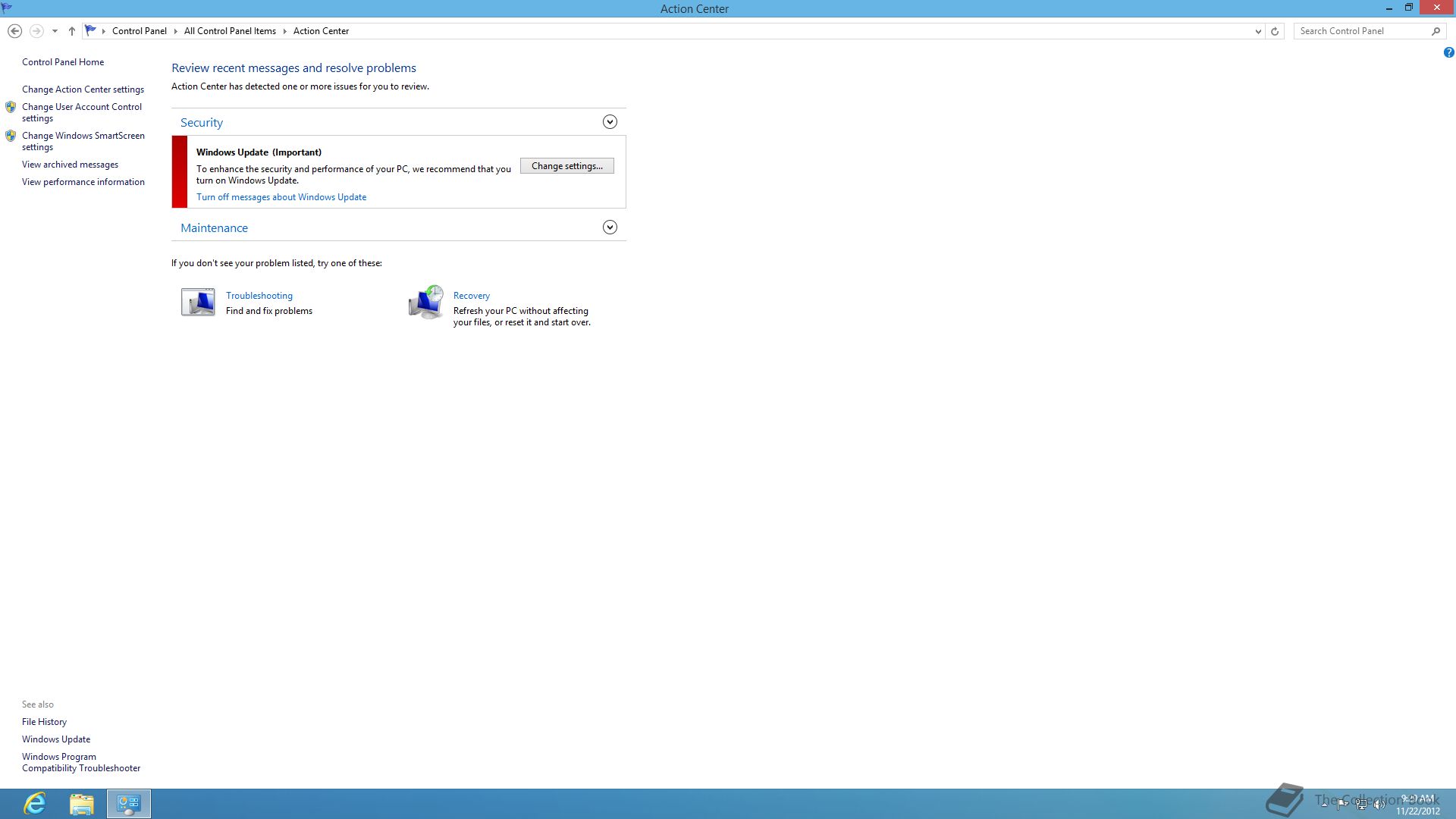
Task: Open Change Windows SmartScreen settings
Action: [x=83, y=141]
